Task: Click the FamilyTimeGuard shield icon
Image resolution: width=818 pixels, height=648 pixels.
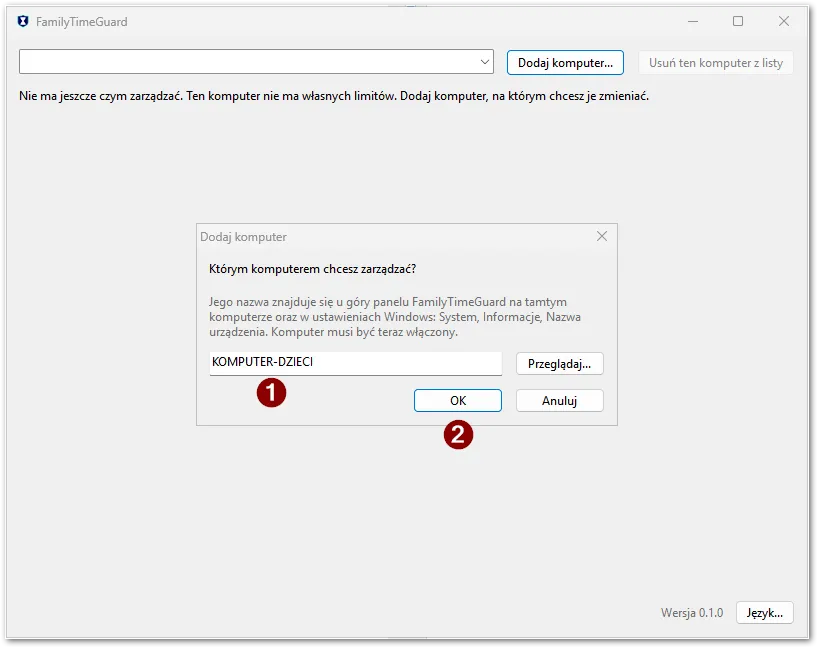Action: (x=23, y=21)
